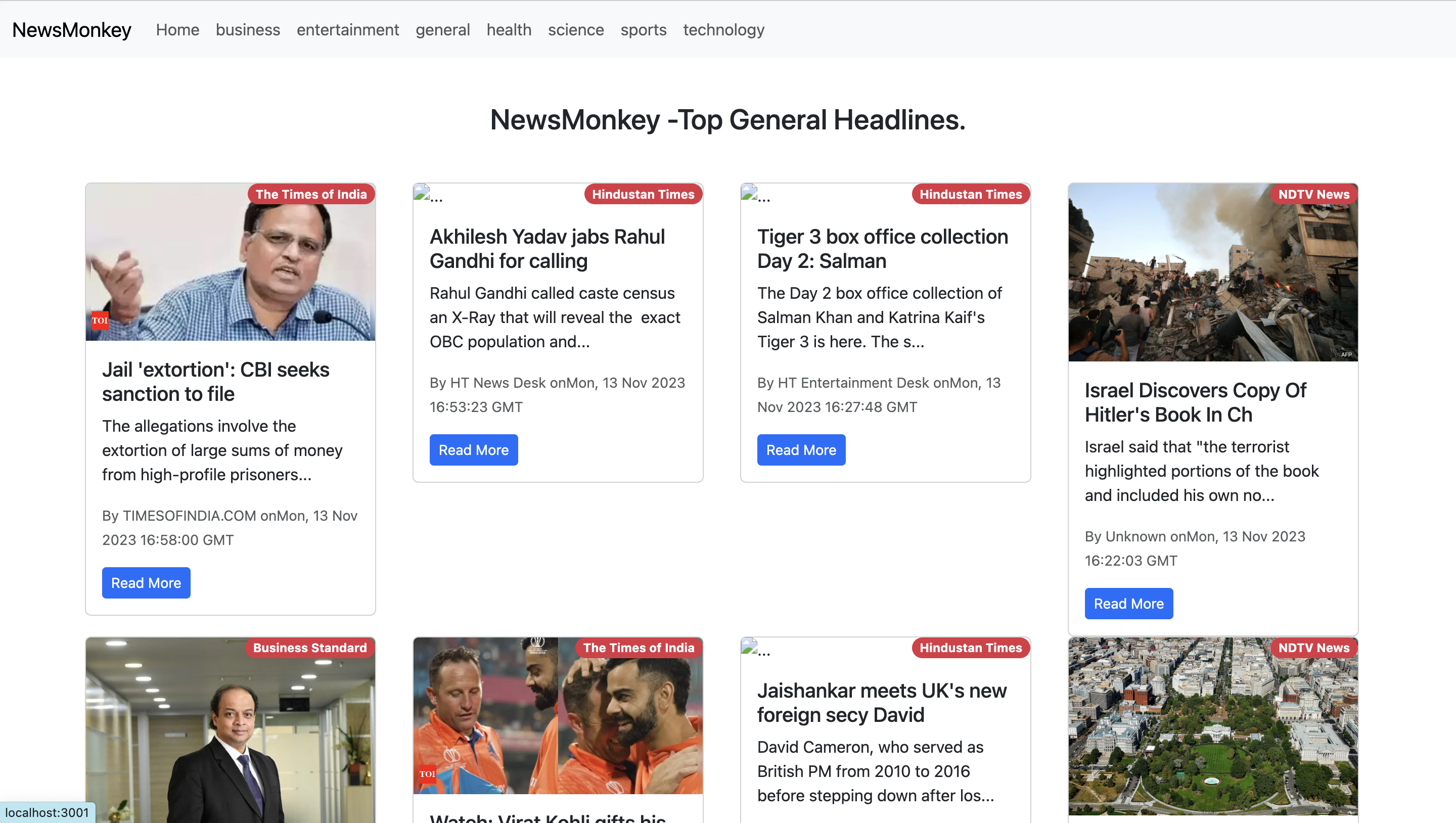Click the Virat Kohli cricket photo
This screenshot has height=823, width=1456.
[558, 716]
